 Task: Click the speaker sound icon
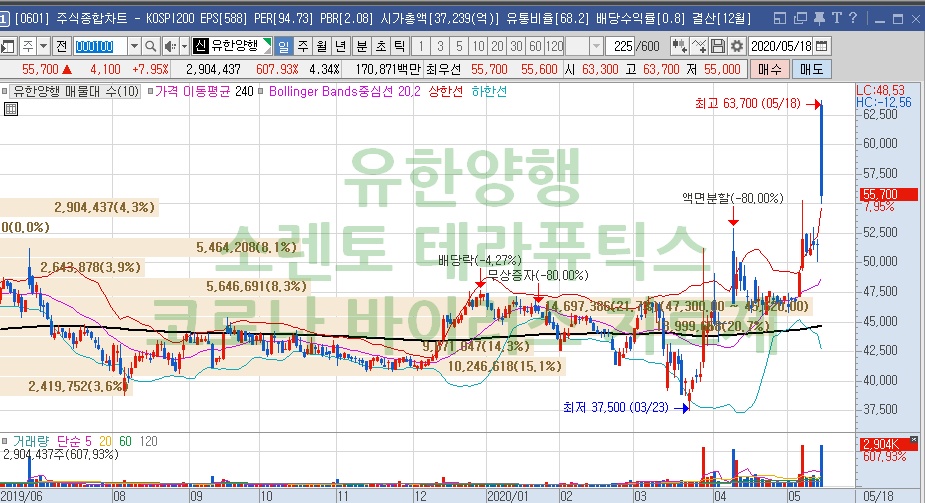pyautogui.click(x=170, y=46)
